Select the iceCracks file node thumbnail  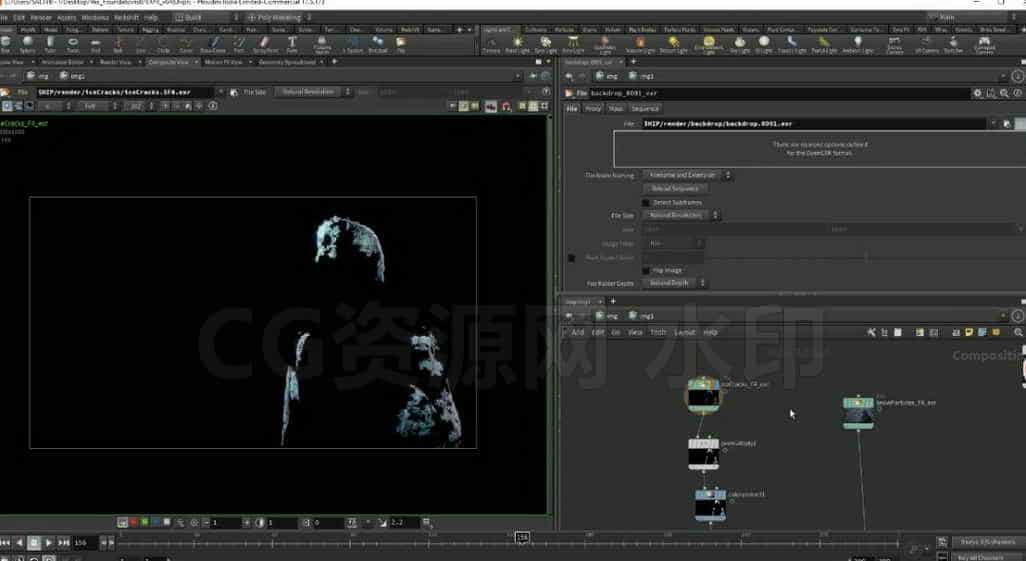pos(703,395)
